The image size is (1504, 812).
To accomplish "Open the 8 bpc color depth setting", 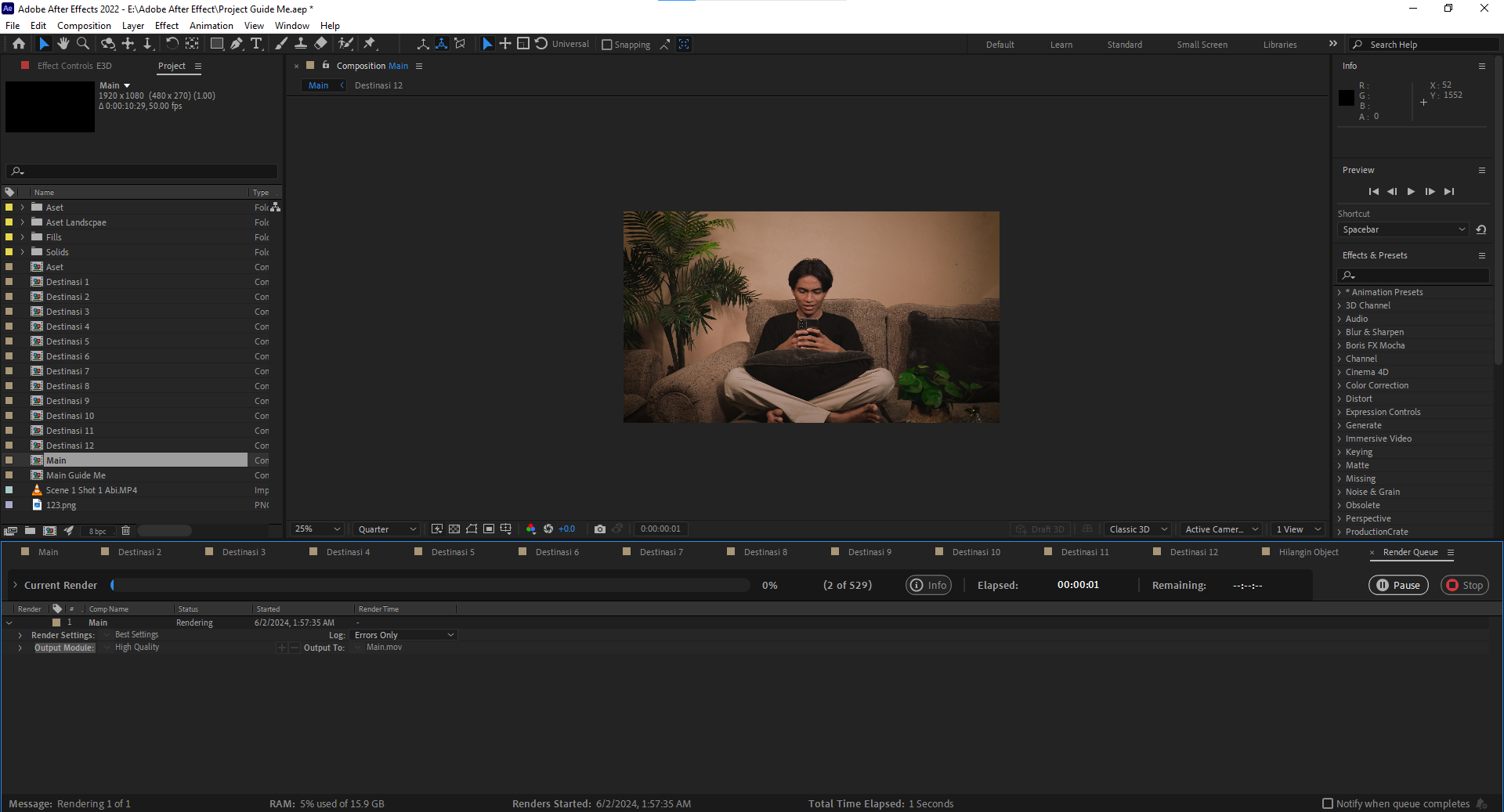I will [x=98, y=531].
